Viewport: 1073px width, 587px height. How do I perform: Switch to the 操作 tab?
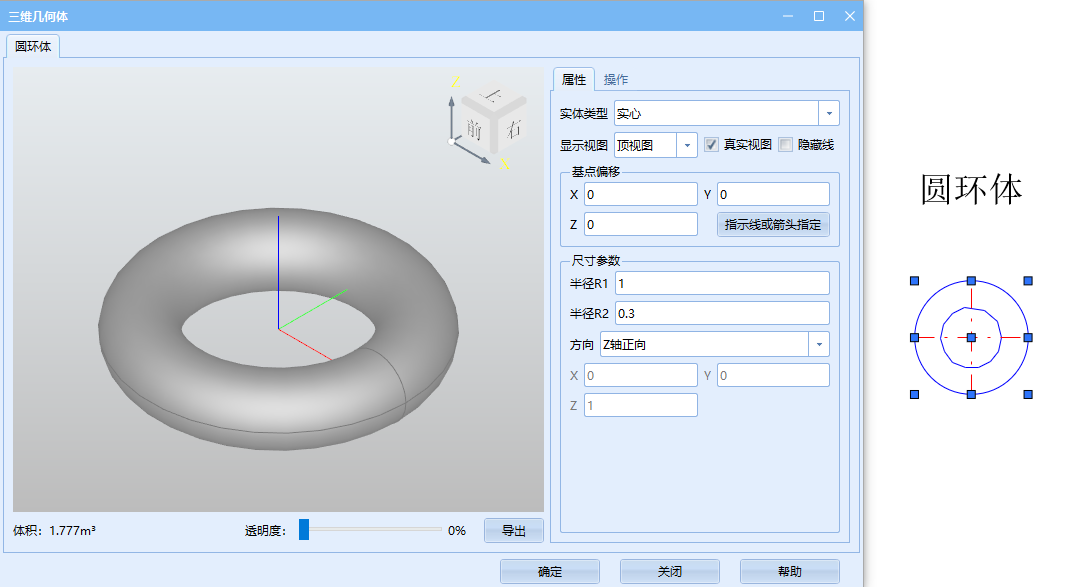[616, 80]
